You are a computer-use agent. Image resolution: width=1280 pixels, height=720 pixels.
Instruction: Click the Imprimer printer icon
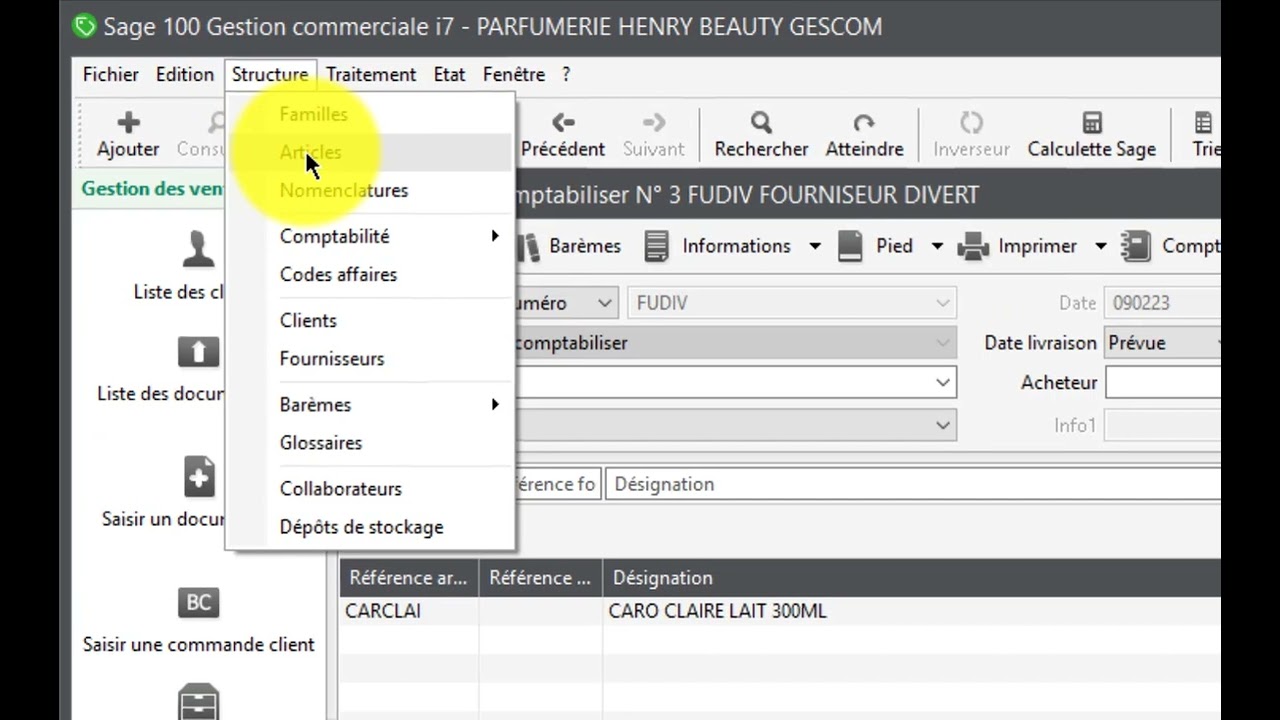click(973, 246)
